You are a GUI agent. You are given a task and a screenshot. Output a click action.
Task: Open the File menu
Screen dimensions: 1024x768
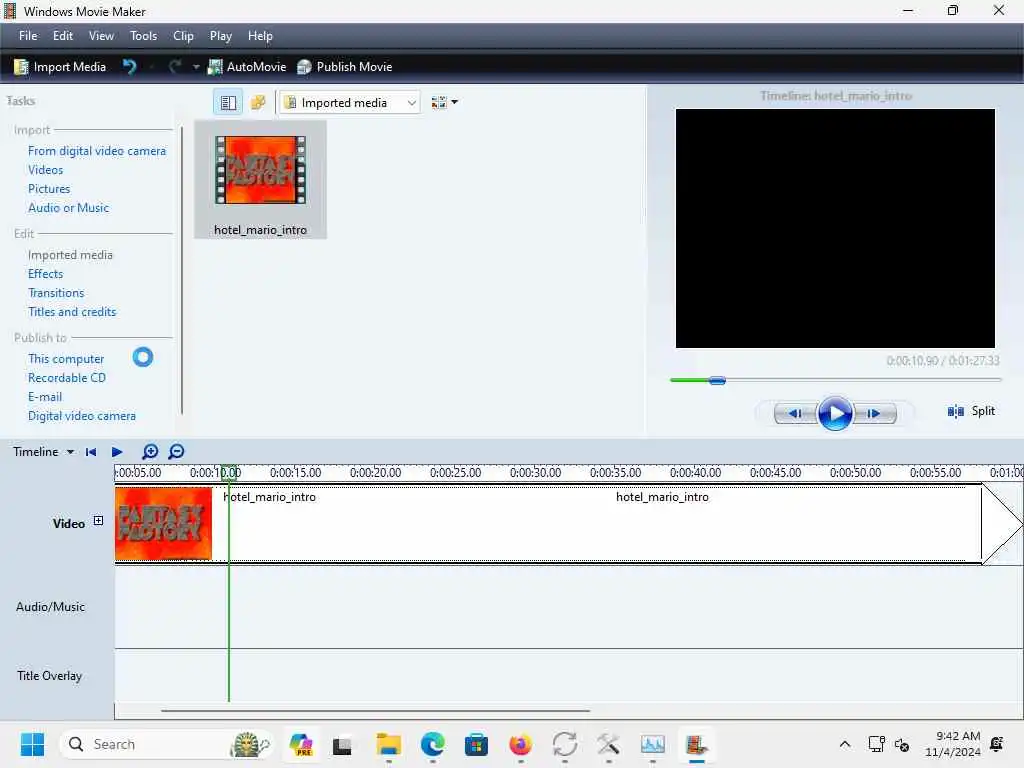(x=28, y=36)
